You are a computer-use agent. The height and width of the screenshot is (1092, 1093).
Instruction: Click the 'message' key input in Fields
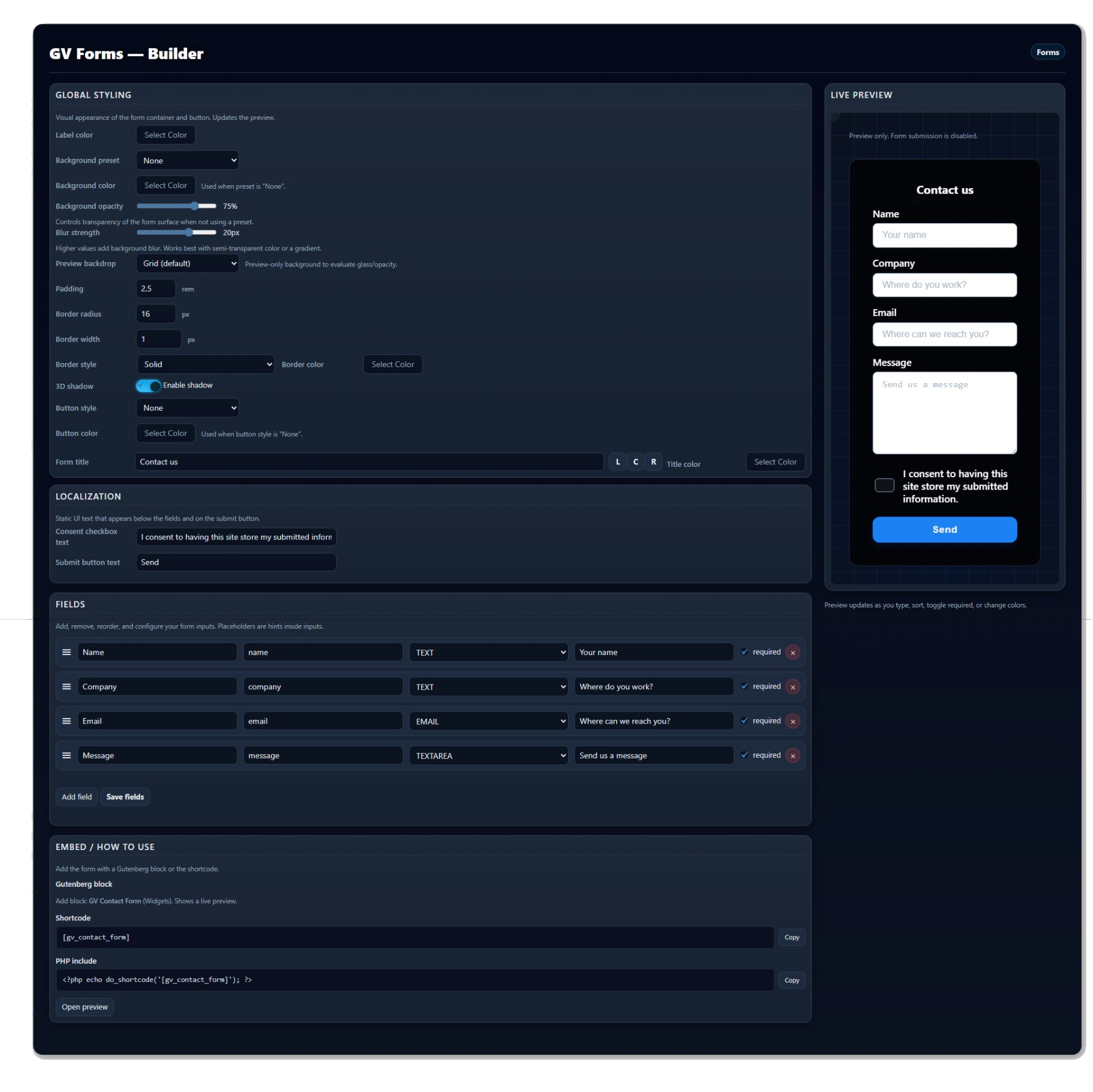coord(323,755)
